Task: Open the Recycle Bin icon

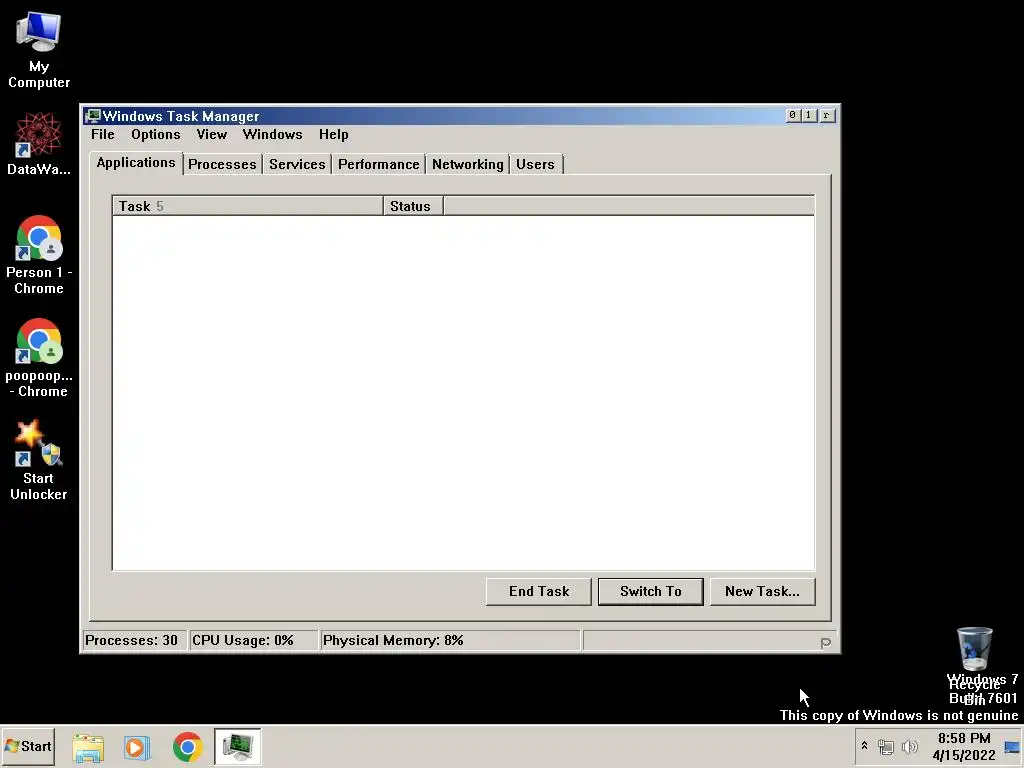Action: [974, 665]
